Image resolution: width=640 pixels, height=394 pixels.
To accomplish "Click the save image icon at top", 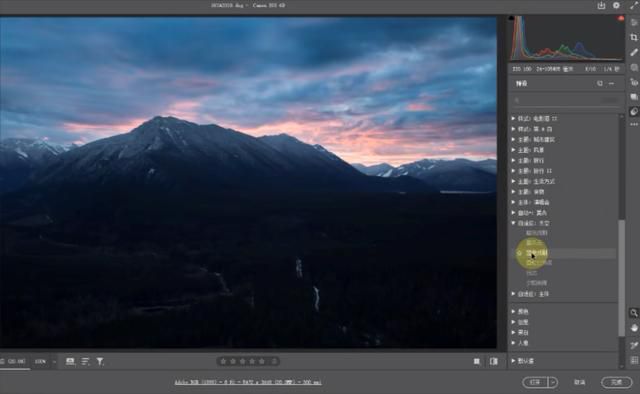I will pyautogui.click(x=601, y=5).
